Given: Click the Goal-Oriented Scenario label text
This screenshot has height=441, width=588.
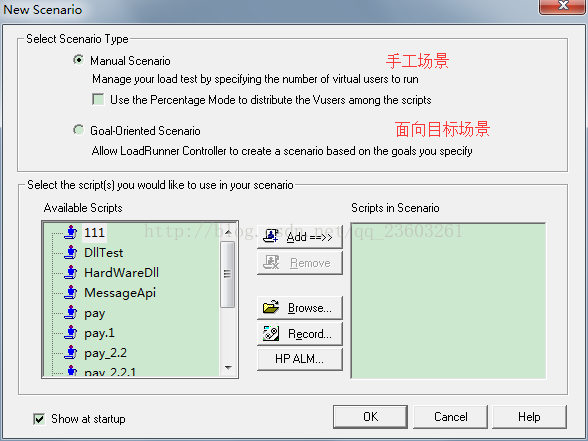Looking at the screenshot, I should [145, 130].
